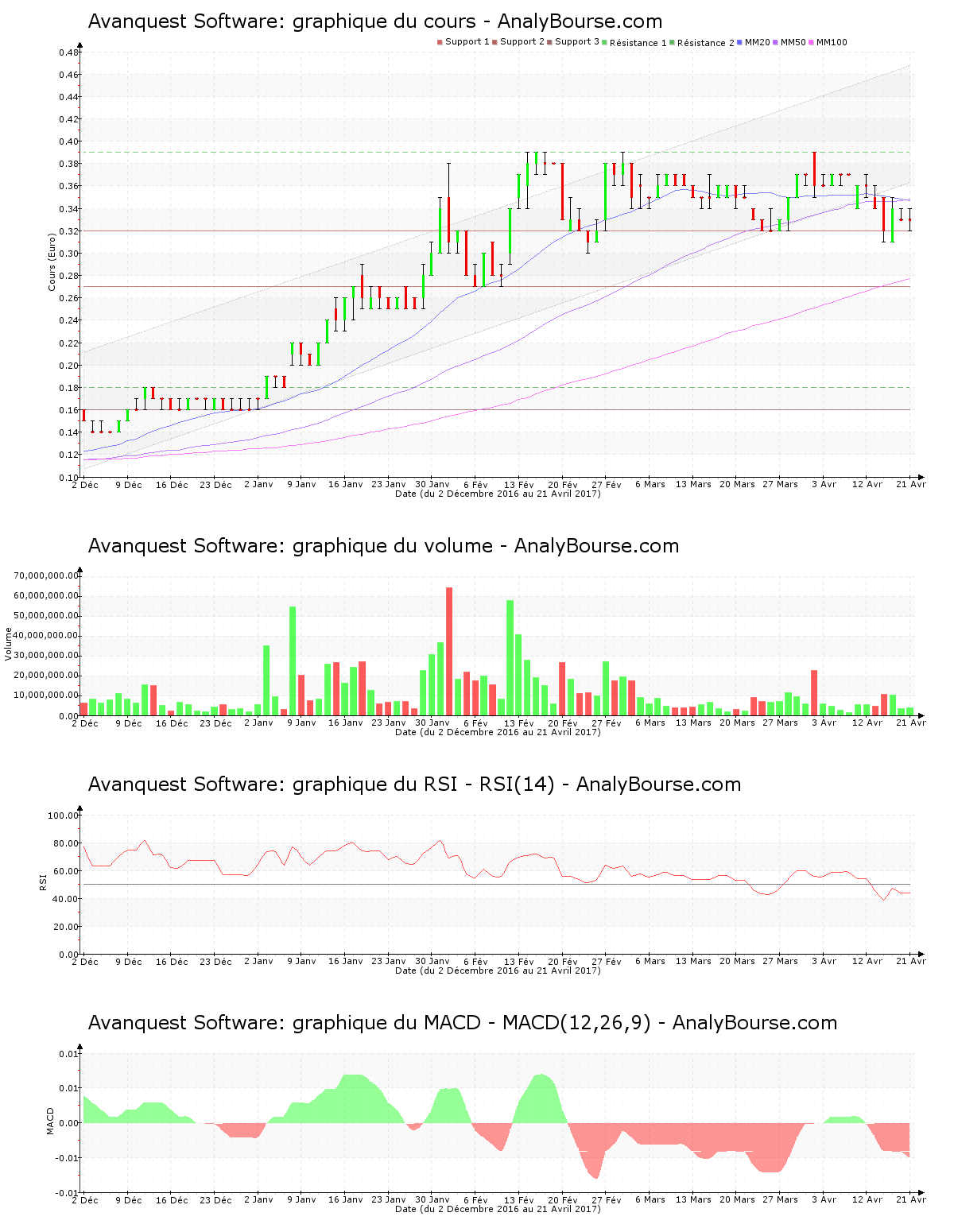
Task: Click '13 Fév' date on price chart axis
Action: (519, 485)
